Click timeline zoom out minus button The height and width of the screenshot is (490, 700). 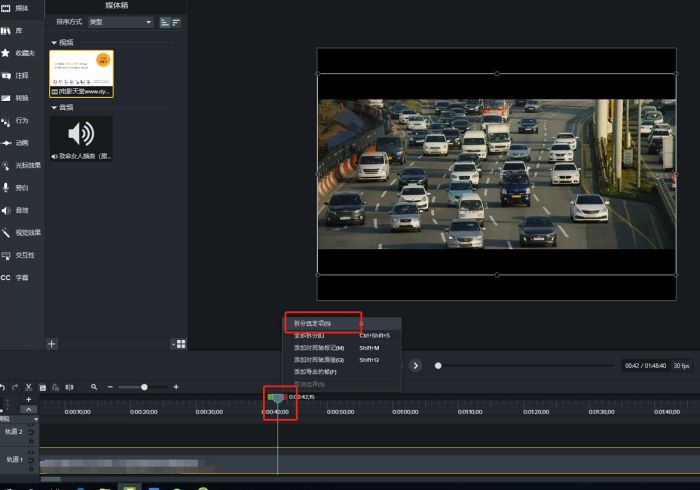coord(110,387)
